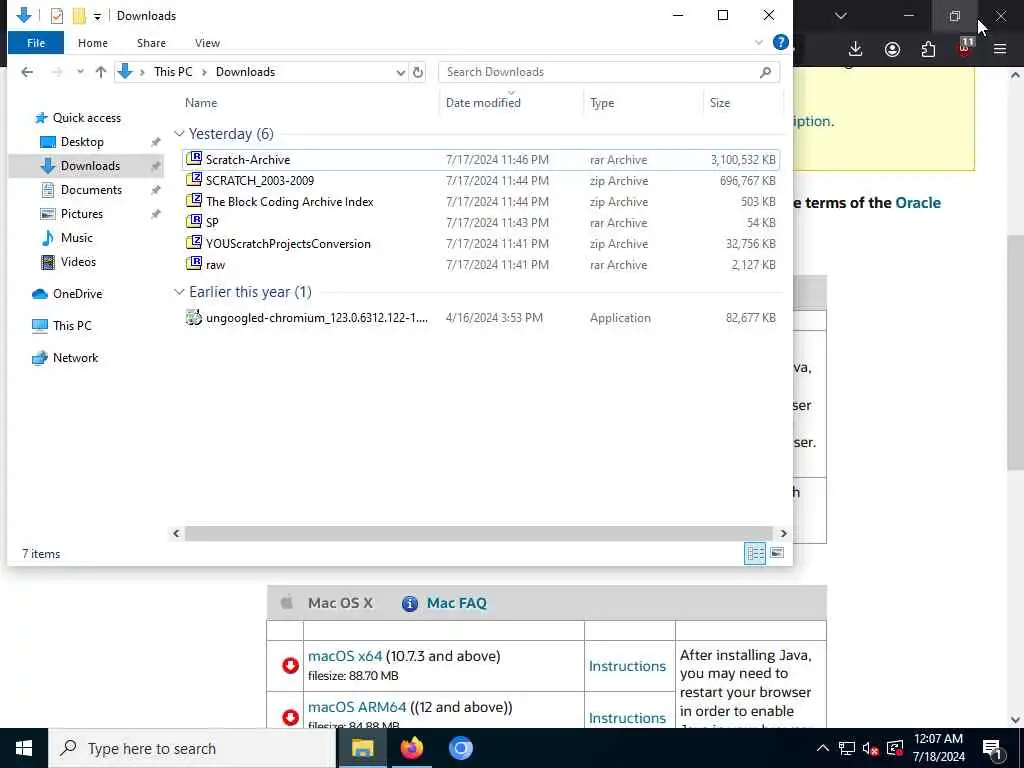This screenshot has height=768, width=1024.
Task: Open Firefox extensions puzzle icon
Action: (x=928, y=49)
